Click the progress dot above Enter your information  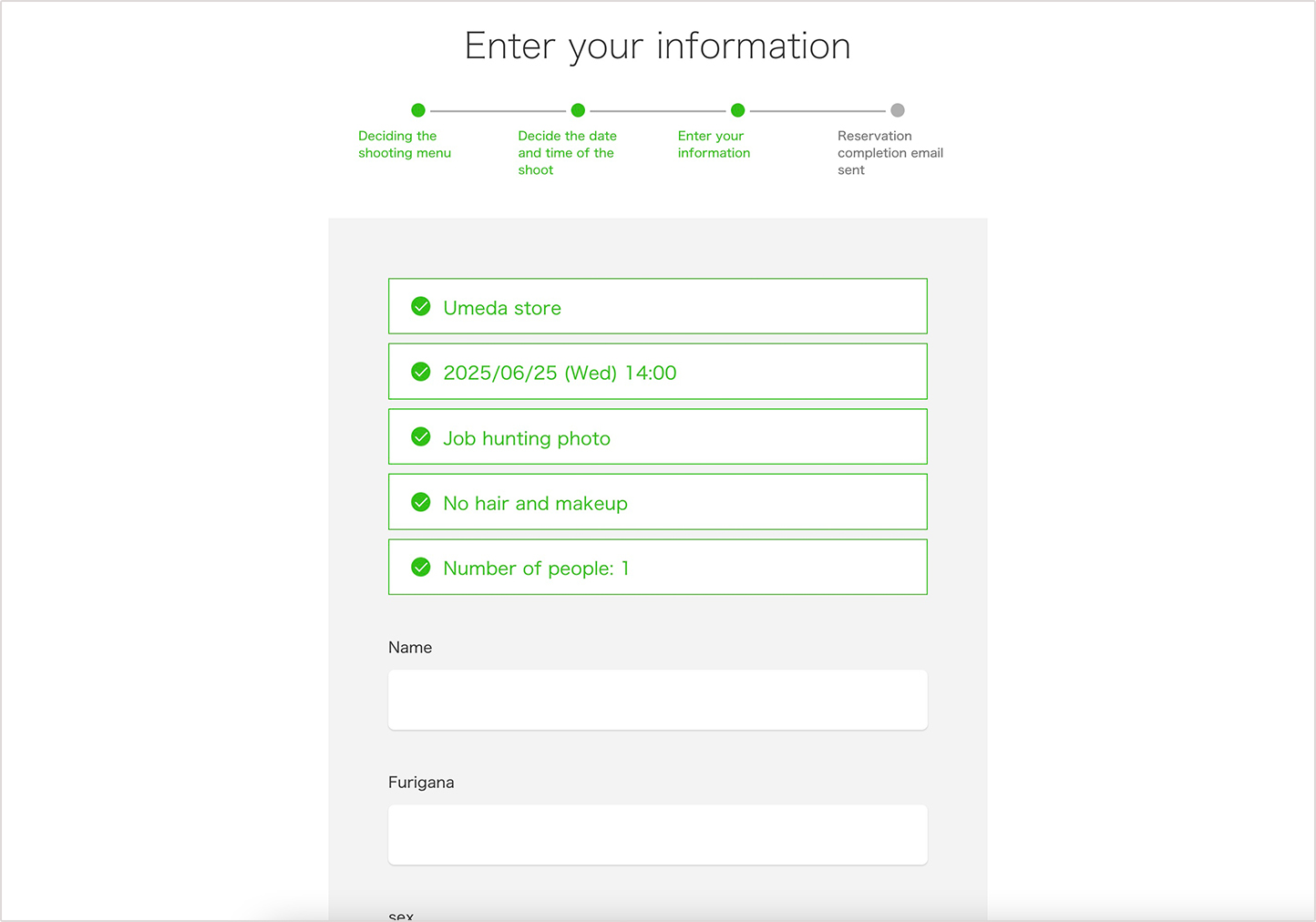tap(737, 109)
